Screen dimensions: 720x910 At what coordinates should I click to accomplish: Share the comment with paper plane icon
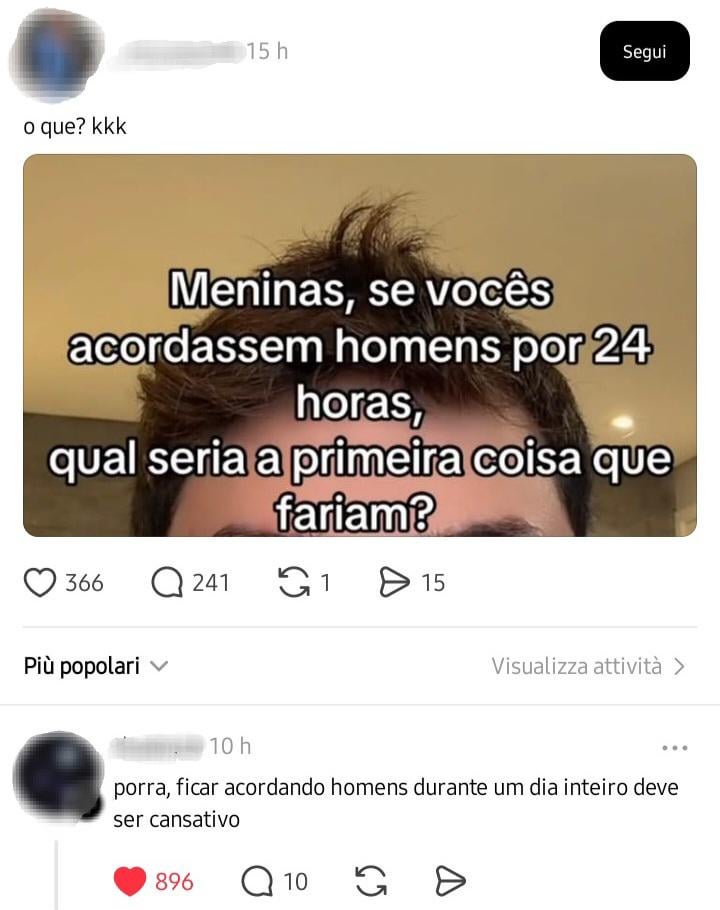pyautogui.click(x=450, y=882)
